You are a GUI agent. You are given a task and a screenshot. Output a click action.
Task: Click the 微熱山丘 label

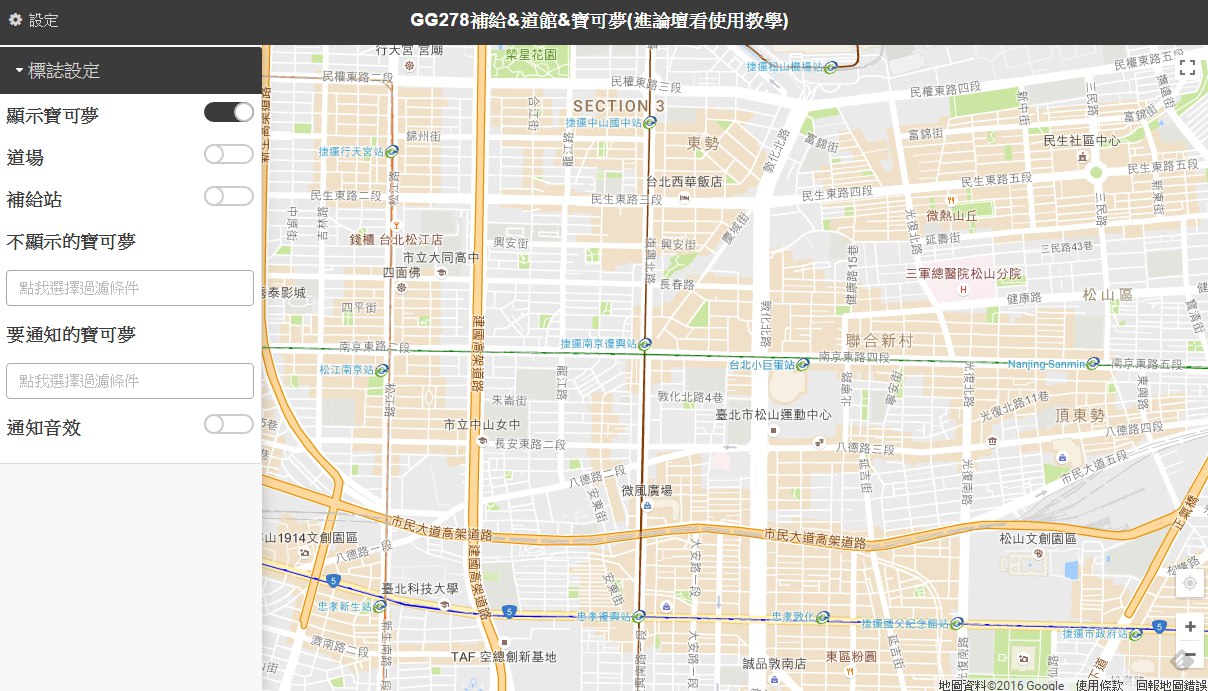952,215
